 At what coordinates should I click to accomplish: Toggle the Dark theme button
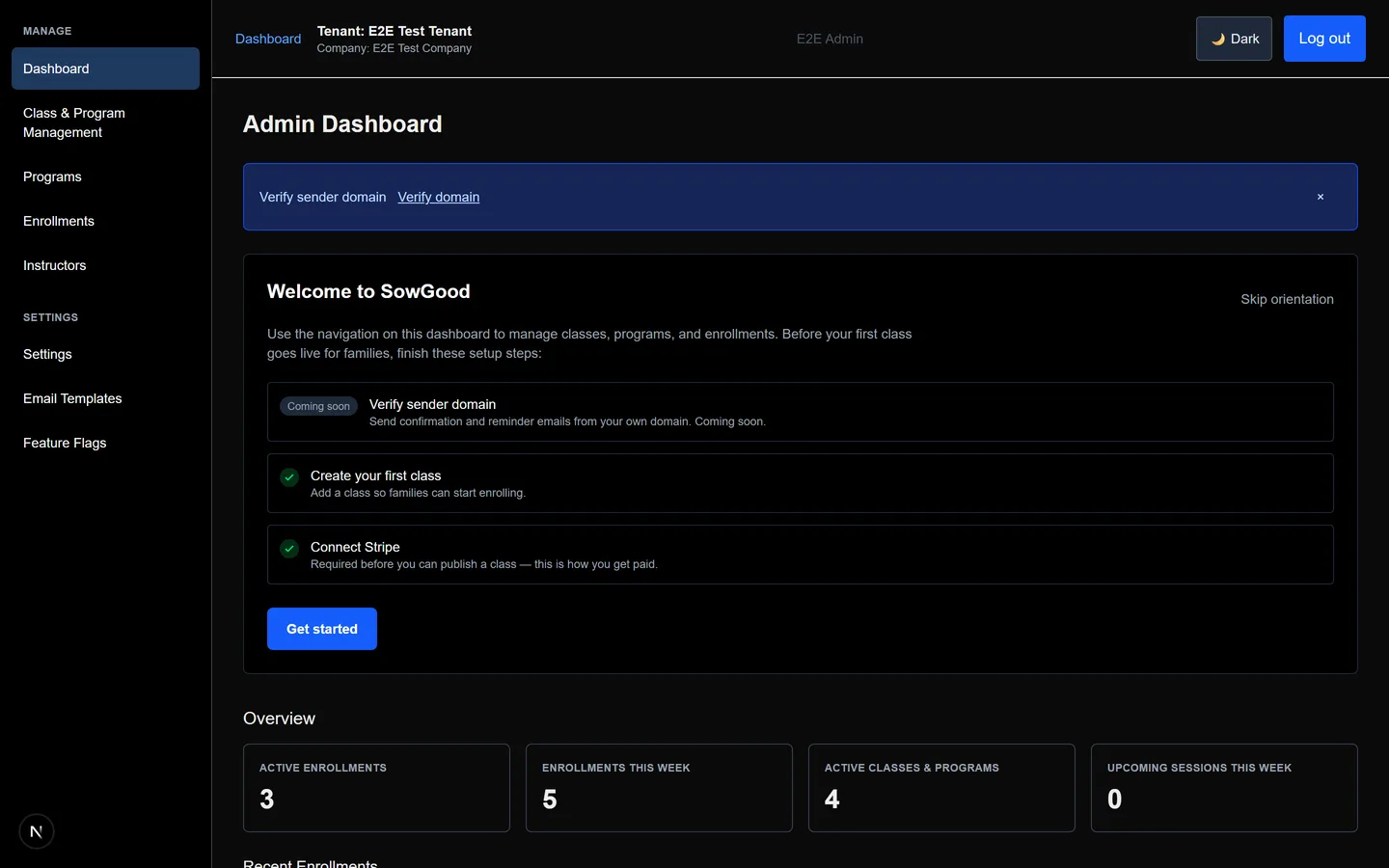1234,39
